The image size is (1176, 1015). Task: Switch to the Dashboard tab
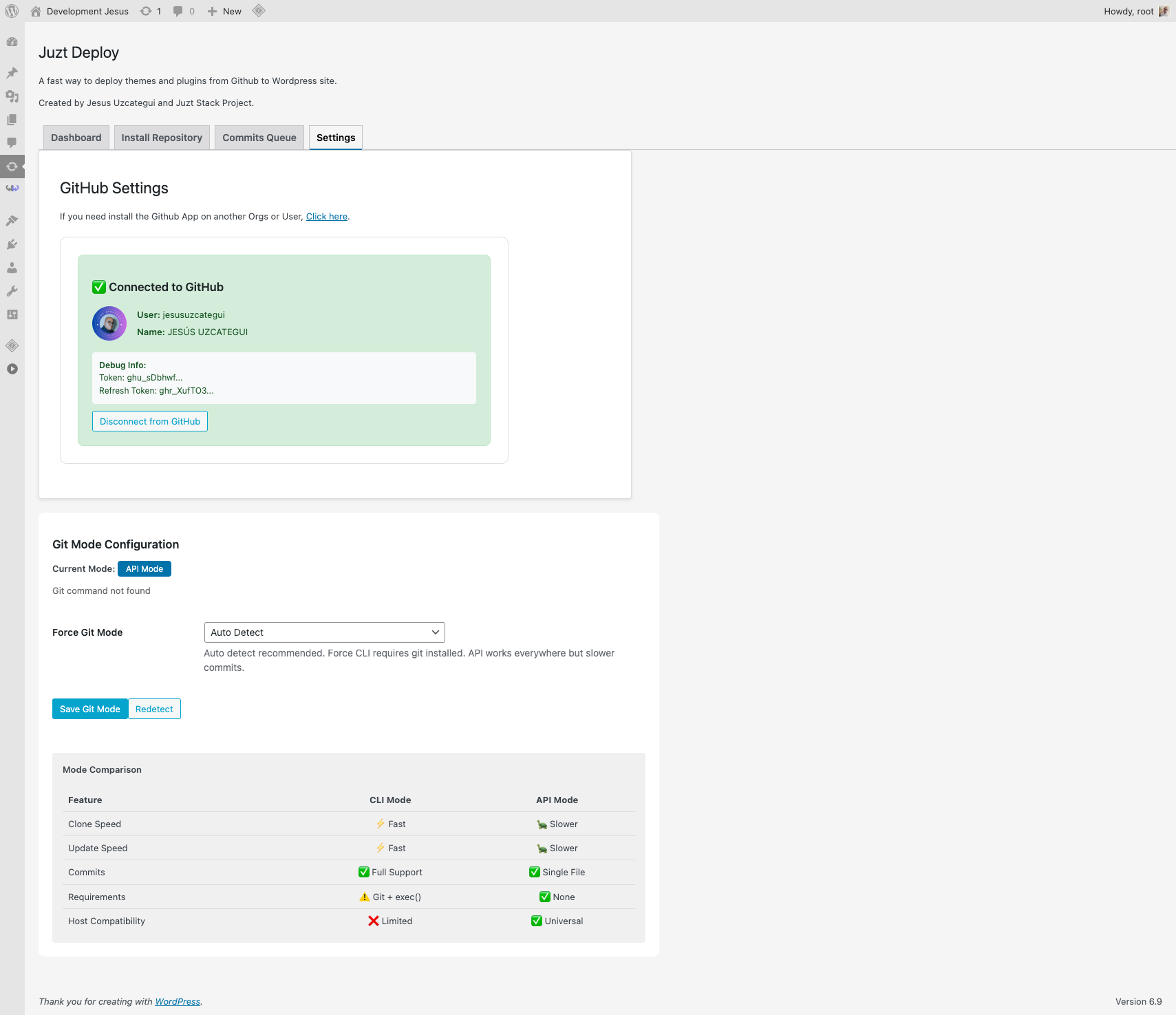click(76, 138)
